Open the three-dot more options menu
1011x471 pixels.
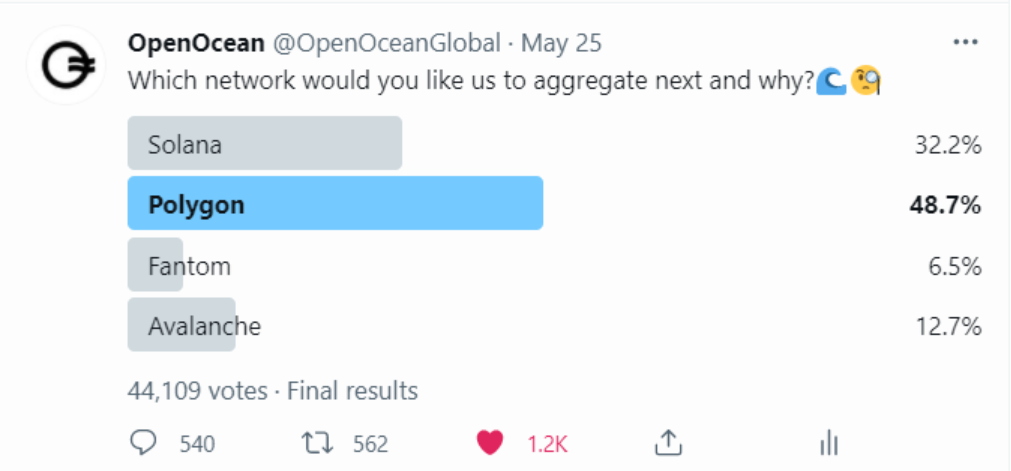tap(965, 43)
